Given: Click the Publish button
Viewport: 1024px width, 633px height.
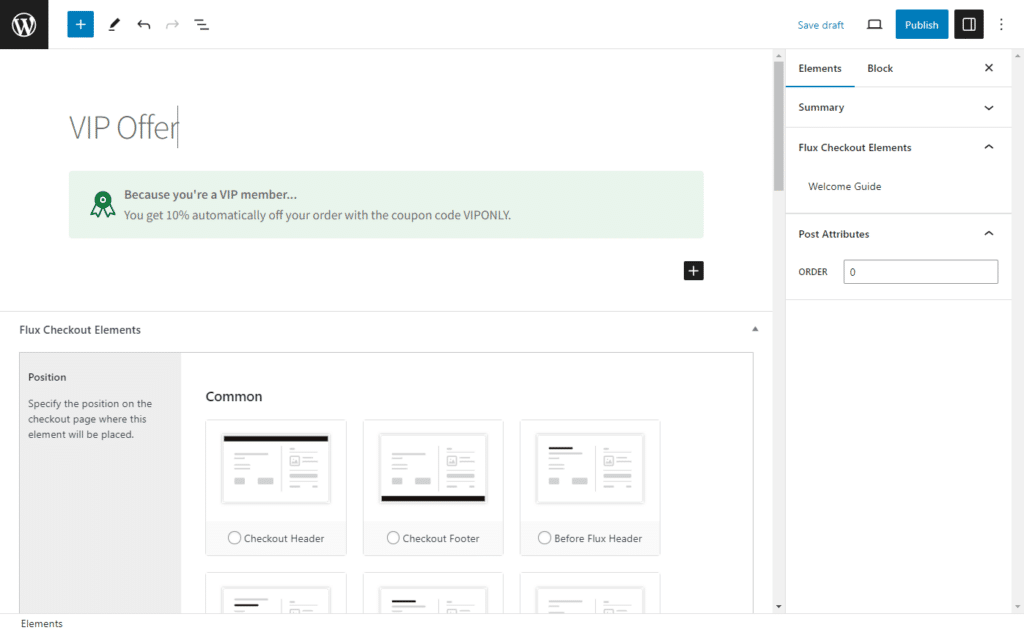Looking at the screenshot, I should [x=921, y=25].
